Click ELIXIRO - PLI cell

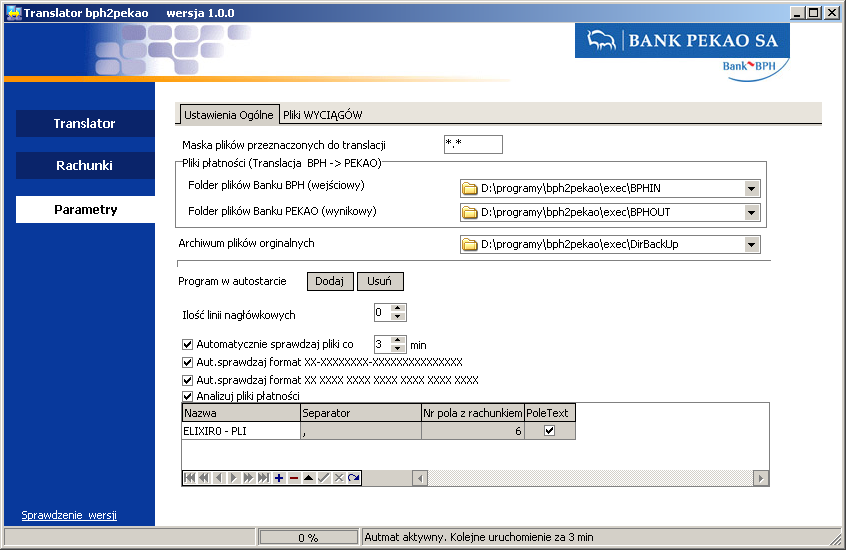(x=241, y=431)
